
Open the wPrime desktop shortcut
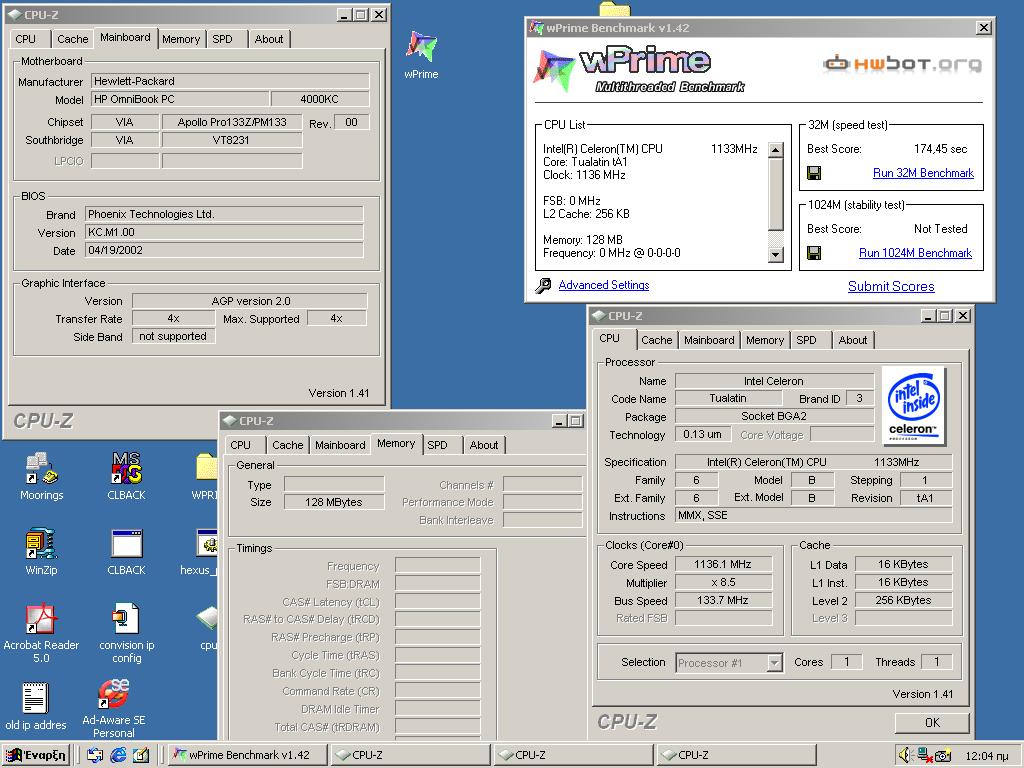tap(421, 55)
